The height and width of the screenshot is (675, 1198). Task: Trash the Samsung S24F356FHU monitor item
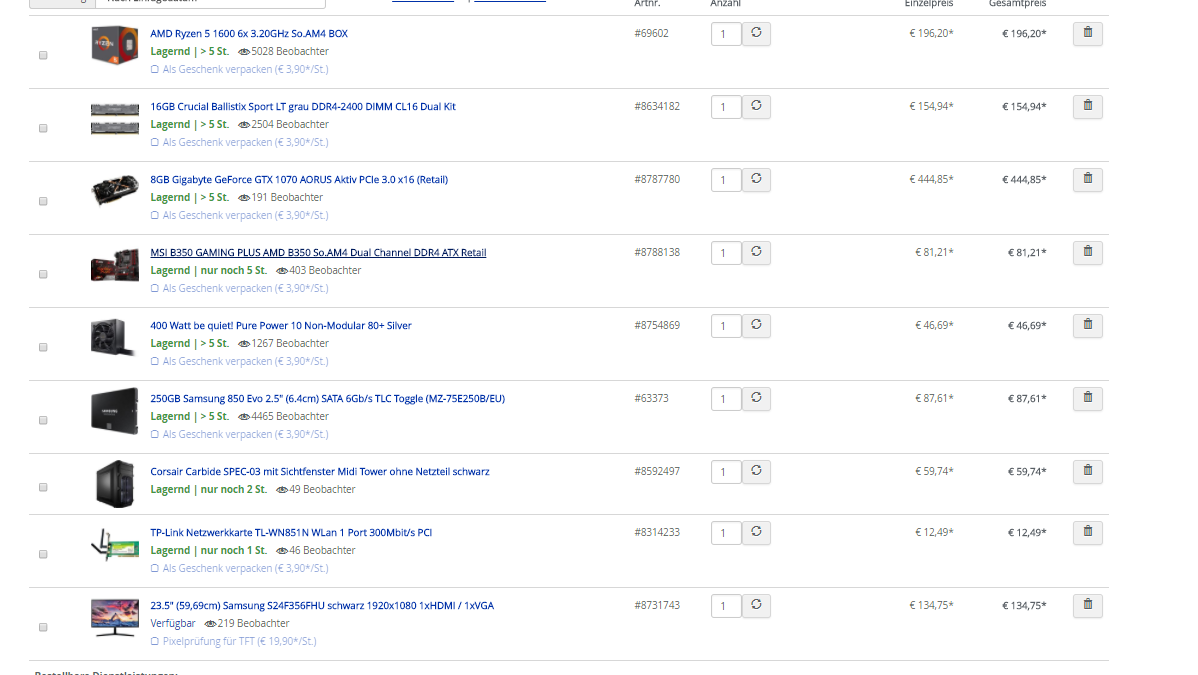(x=1087, y=605)
